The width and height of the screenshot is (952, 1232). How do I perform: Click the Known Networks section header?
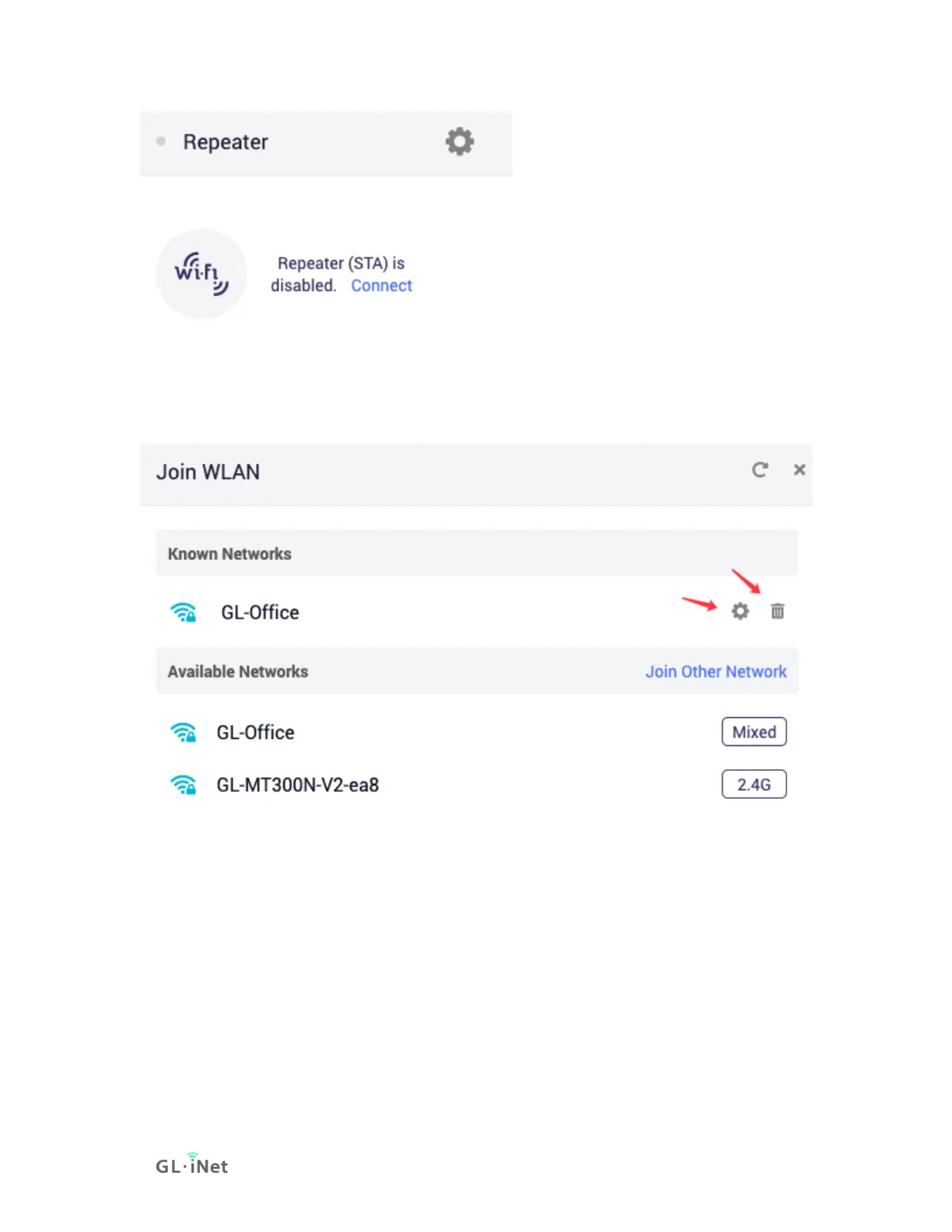pos(477,553)
